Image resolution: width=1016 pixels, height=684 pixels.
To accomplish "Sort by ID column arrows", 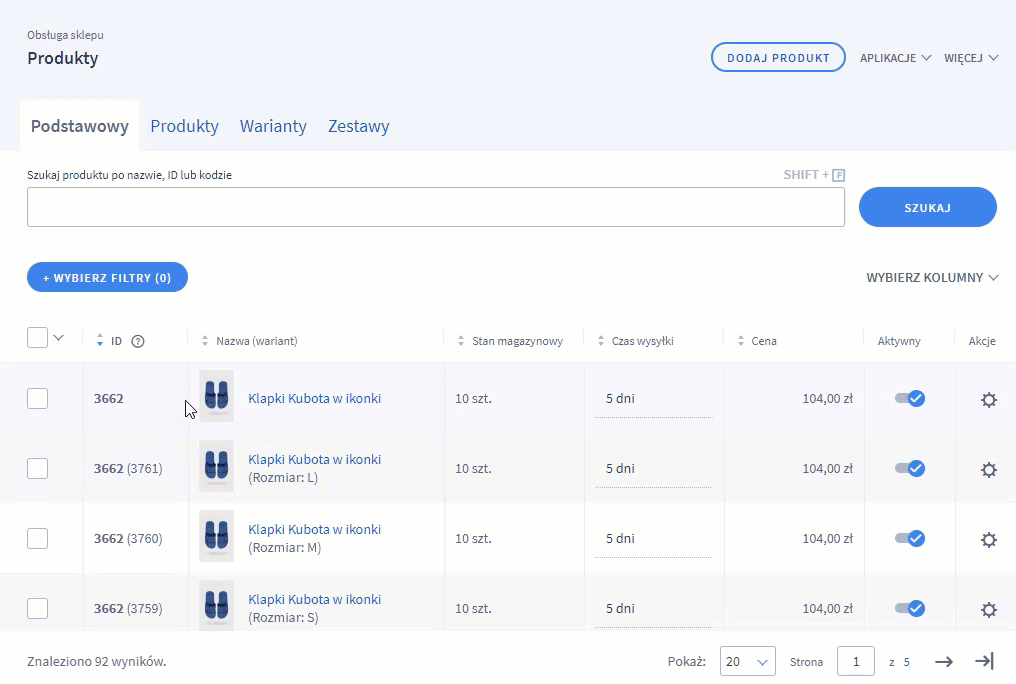I will pos(100,341).
